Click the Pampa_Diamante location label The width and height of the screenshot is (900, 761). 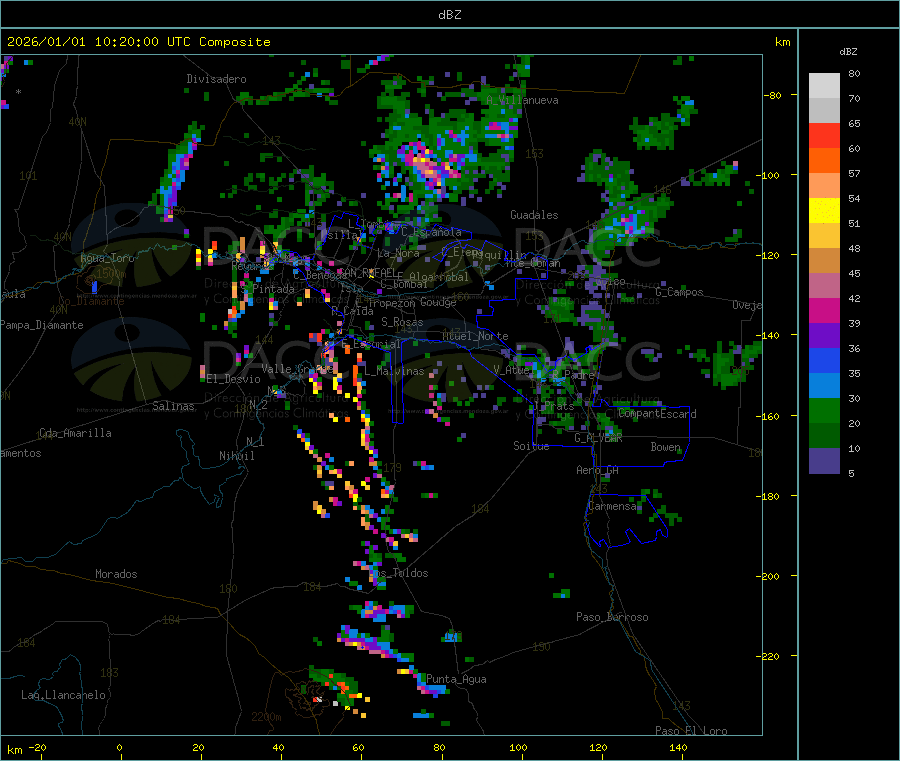(42, 325)
